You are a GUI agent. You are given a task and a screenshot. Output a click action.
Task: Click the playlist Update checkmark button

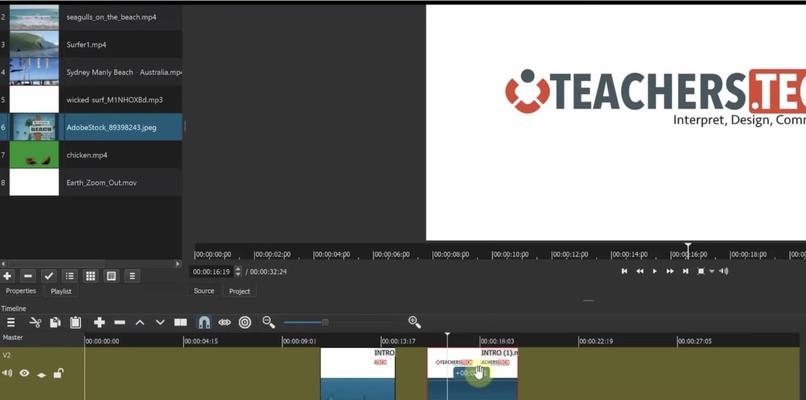coord(48,276)
